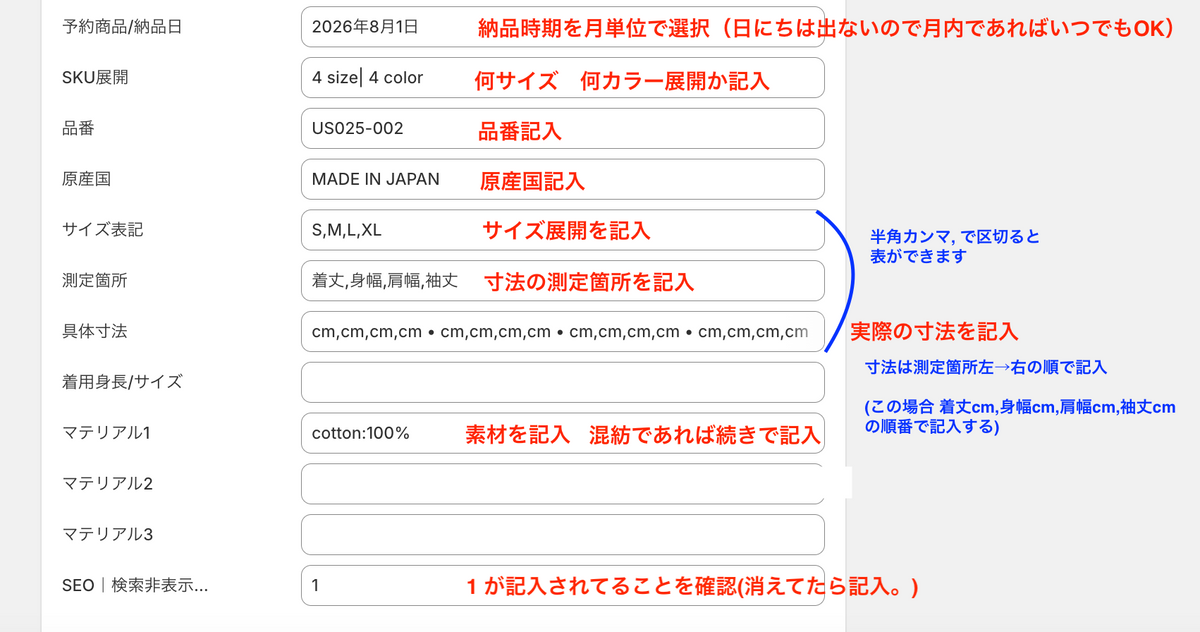The height and width of the screenshot is (632, 1200).
Task: Click the SKU展開 input field
Action: point(562,78)
